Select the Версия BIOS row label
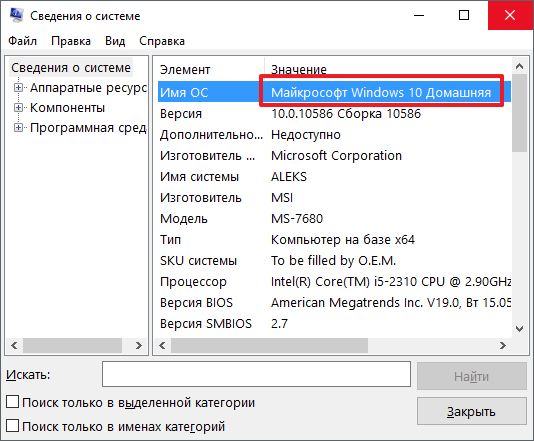Image resolution: width=534 pixels, height=441 pixels. click(x=196, y=303)
